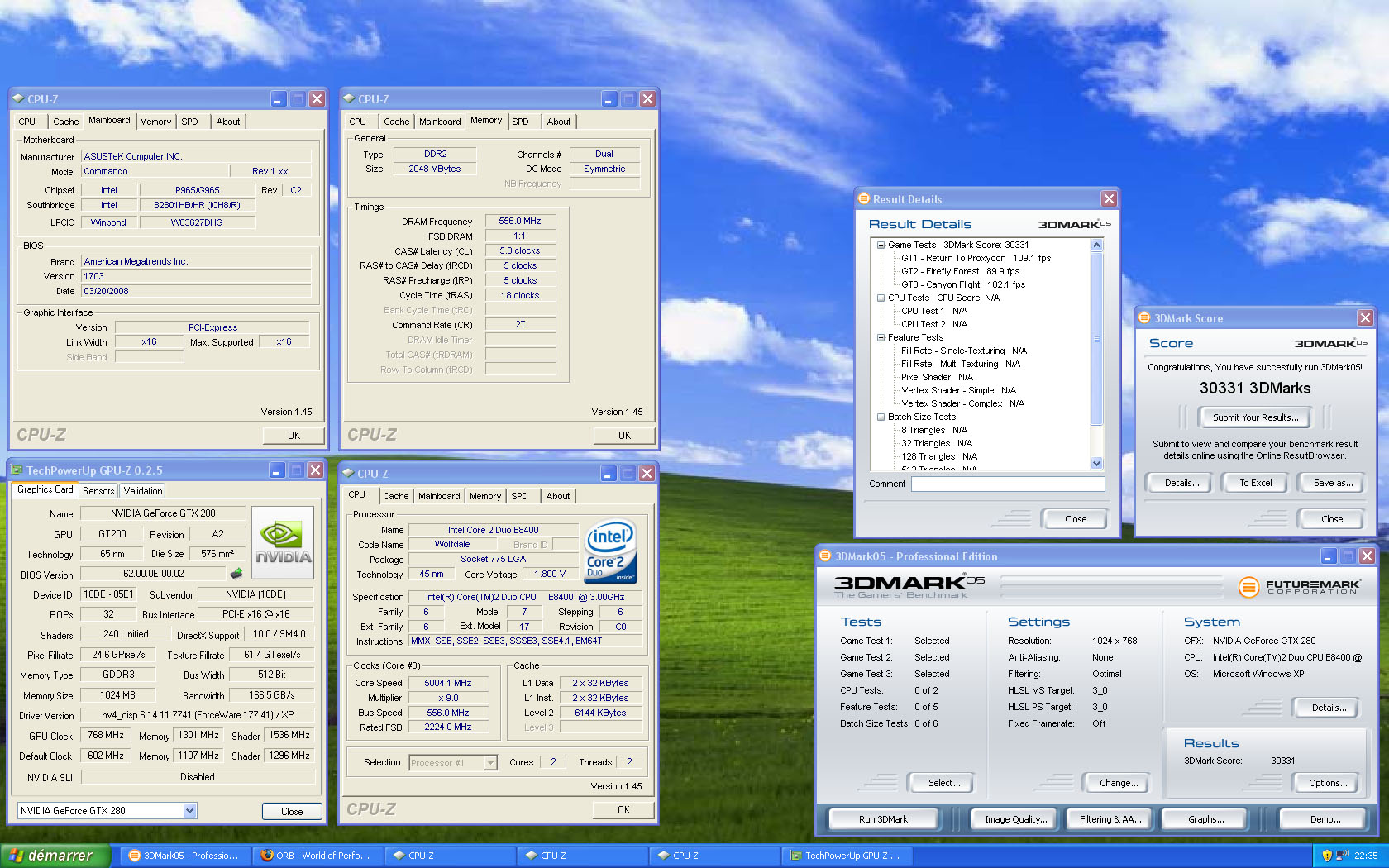Click the Intel Core 2 Duo logo
Image resolution: width=1389 pixels, height=868 pixels.
tap(611, 551)
